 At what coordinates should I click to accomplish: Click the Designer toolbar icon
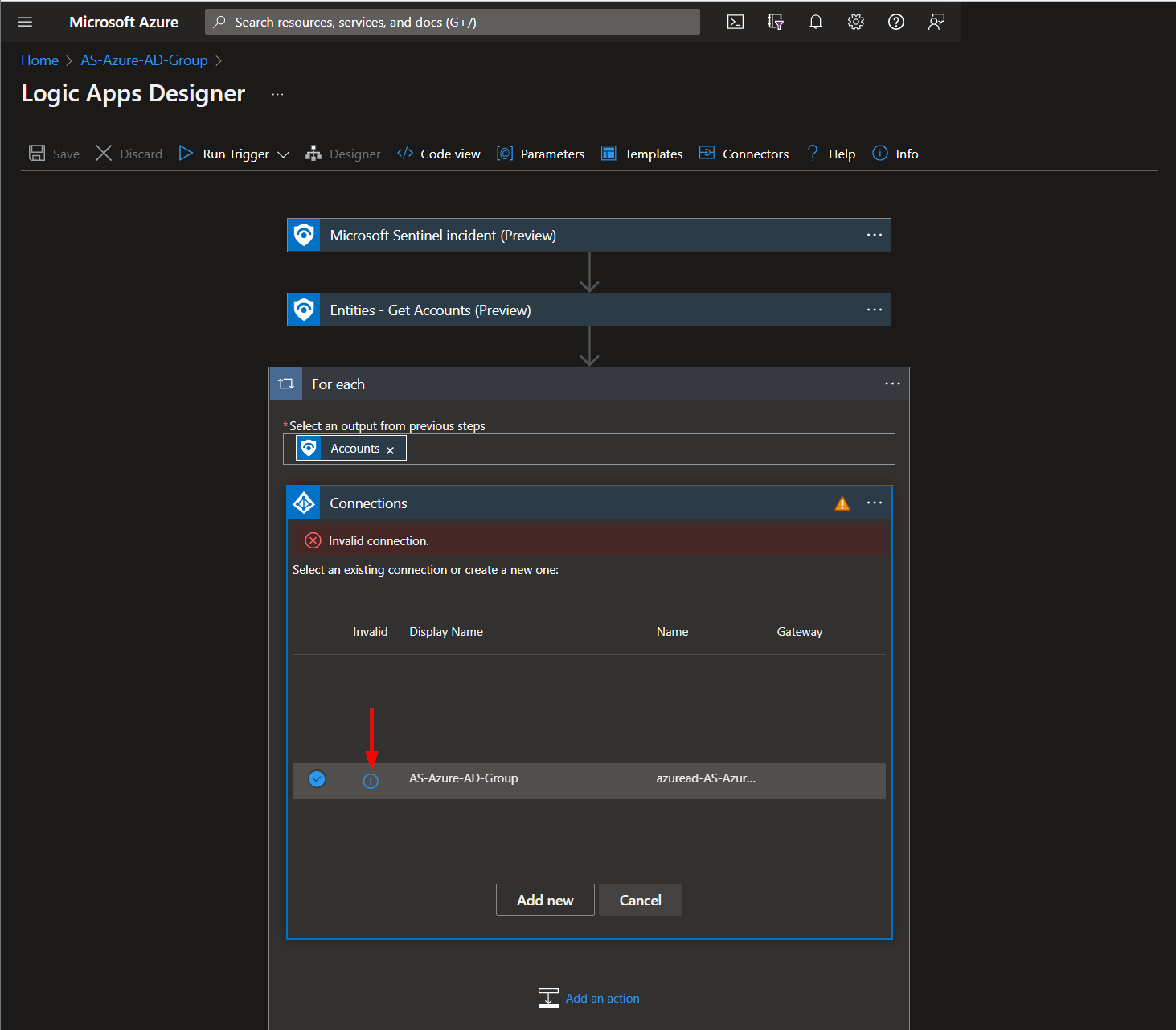coord(313,153)
